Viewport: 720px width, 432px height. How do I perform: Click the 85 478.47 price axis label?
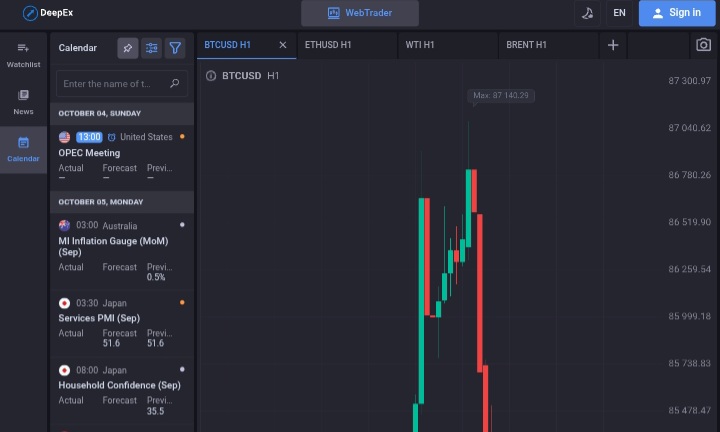(689, 410)
